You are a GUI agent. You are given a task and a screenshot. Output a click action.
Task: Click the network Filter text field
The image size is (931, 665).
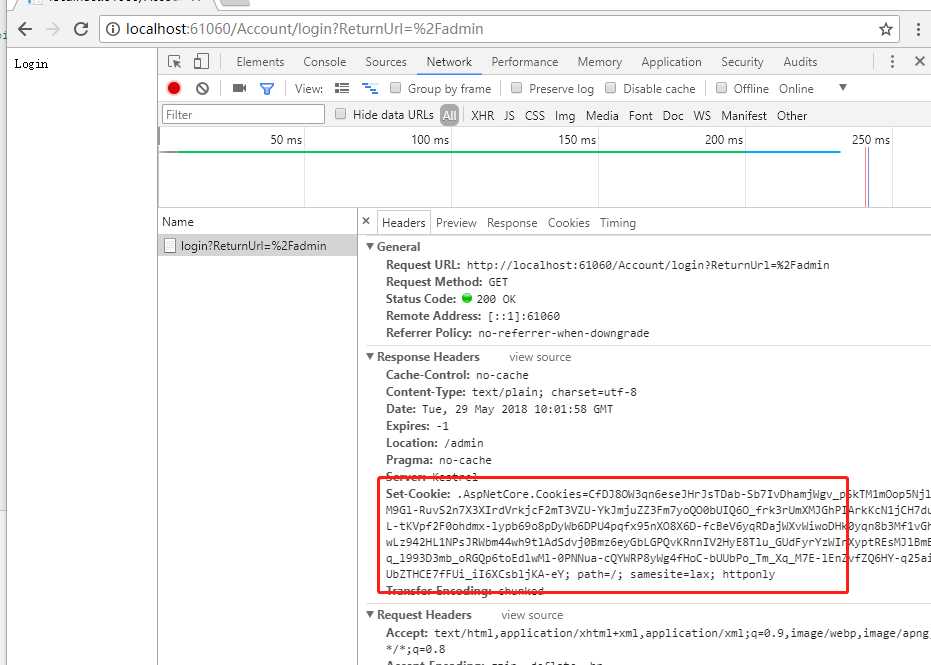pyautogui.click(x=243, y=115)
